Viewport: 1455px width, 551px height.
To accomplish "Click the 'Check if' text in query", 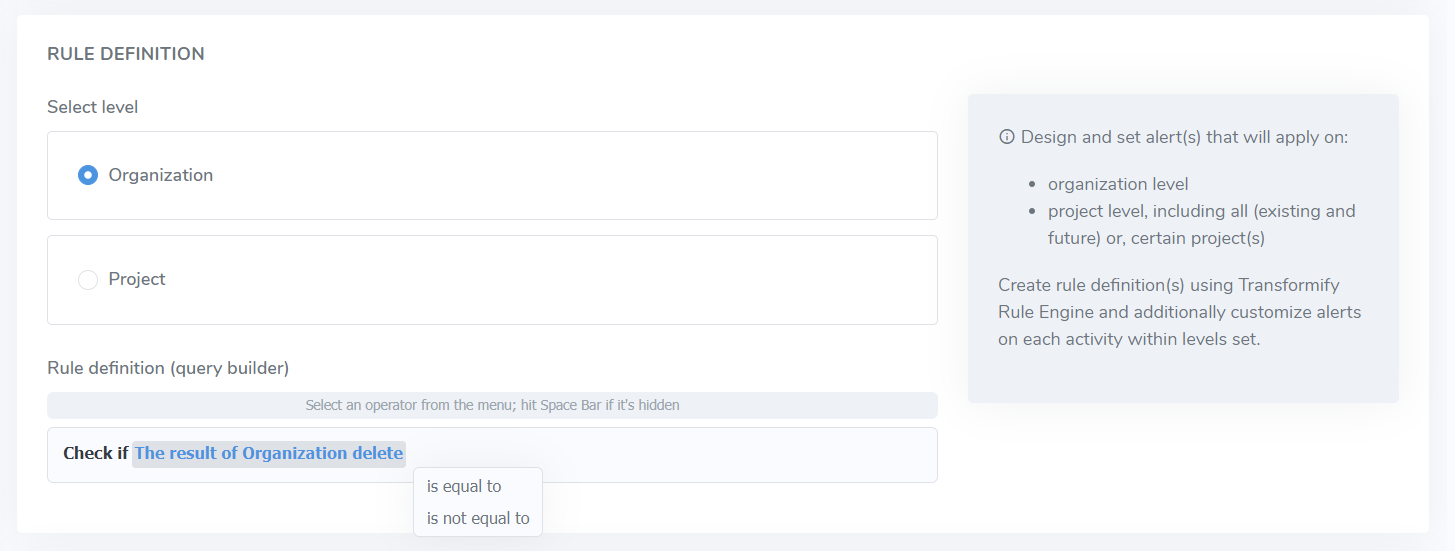I will (95, 453).
